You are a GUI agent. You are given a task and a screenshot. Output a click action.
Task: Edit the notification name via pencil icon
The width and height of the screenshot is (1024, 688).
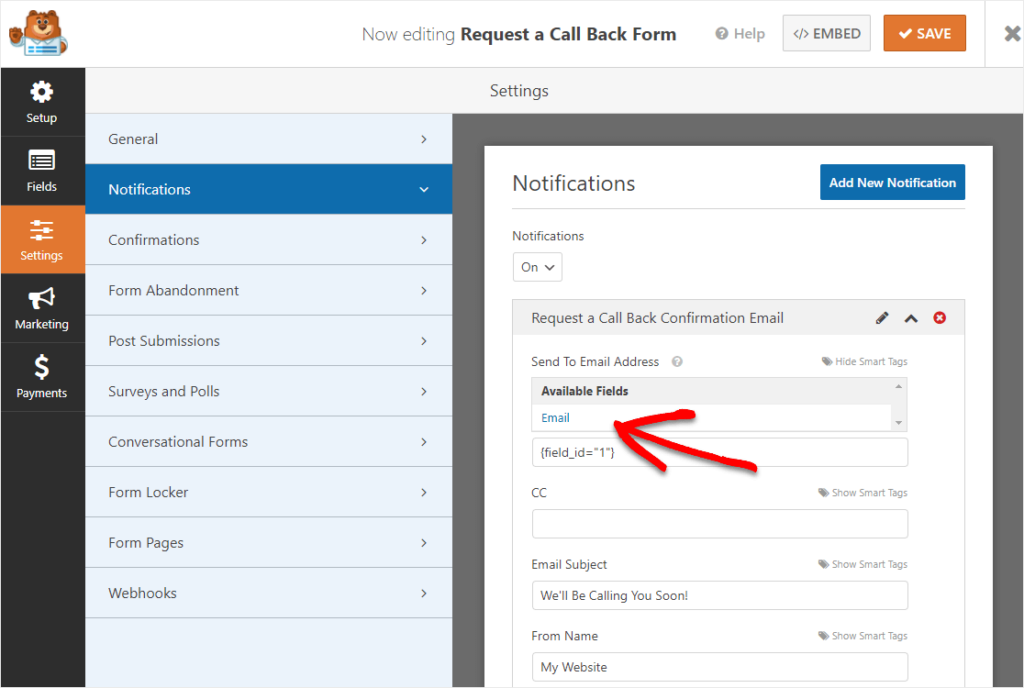(882, 317)
